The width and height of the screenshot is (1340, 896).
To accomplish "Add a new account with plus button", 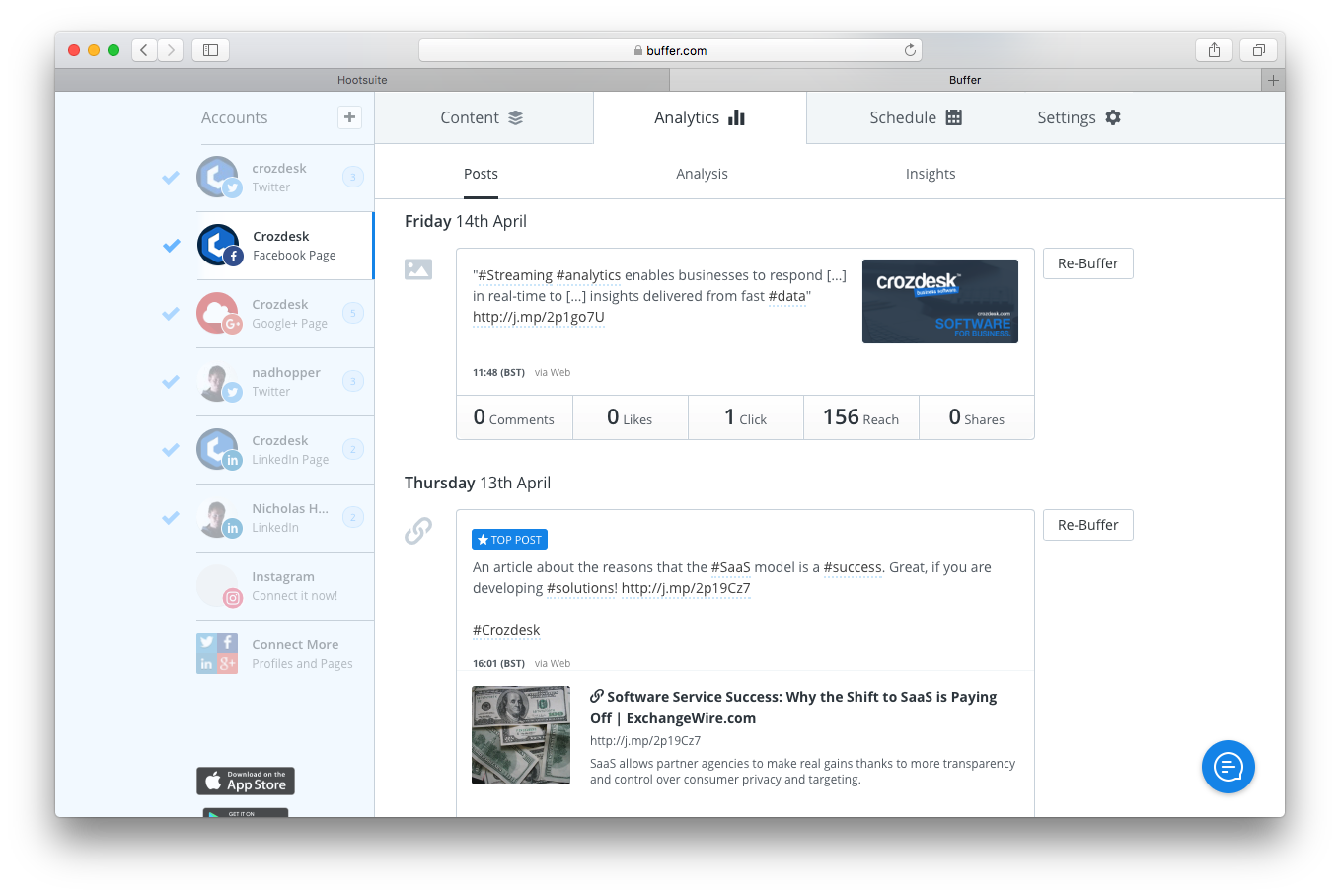I will point(349,117).
